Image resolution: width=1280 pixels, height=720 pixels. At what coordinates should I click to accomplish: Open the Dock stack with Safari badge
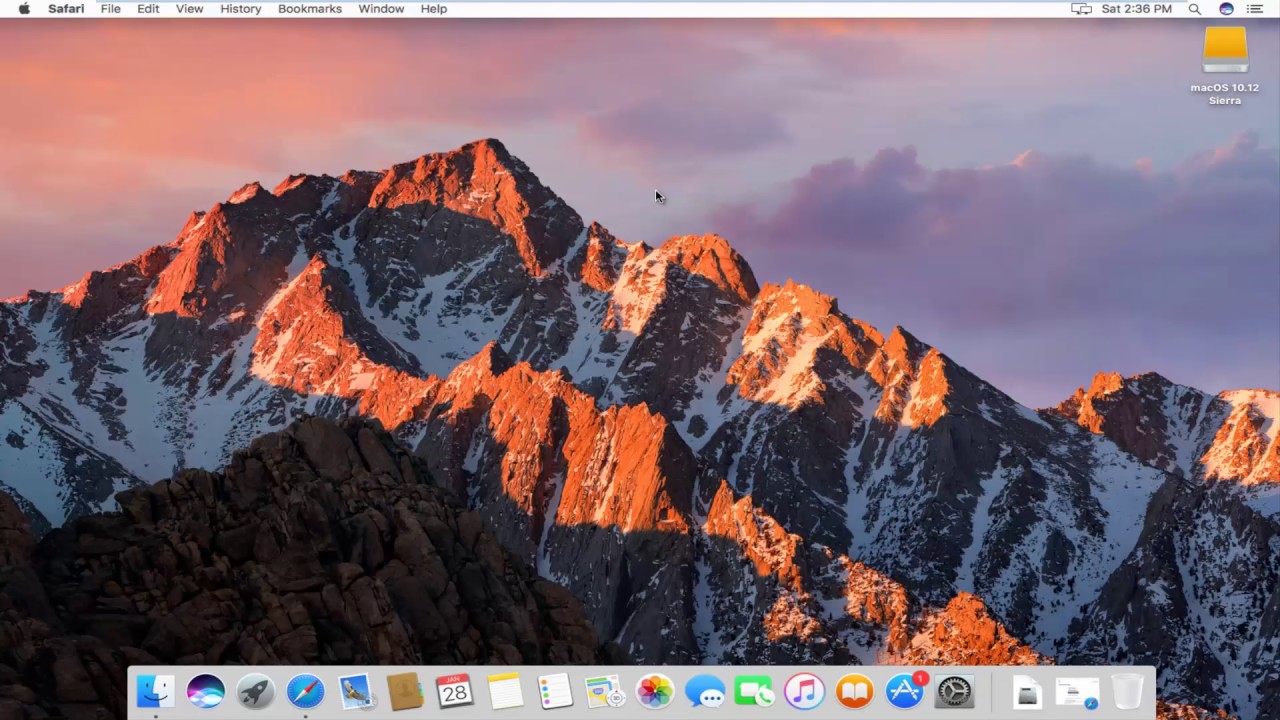(x=1077, y=691)
